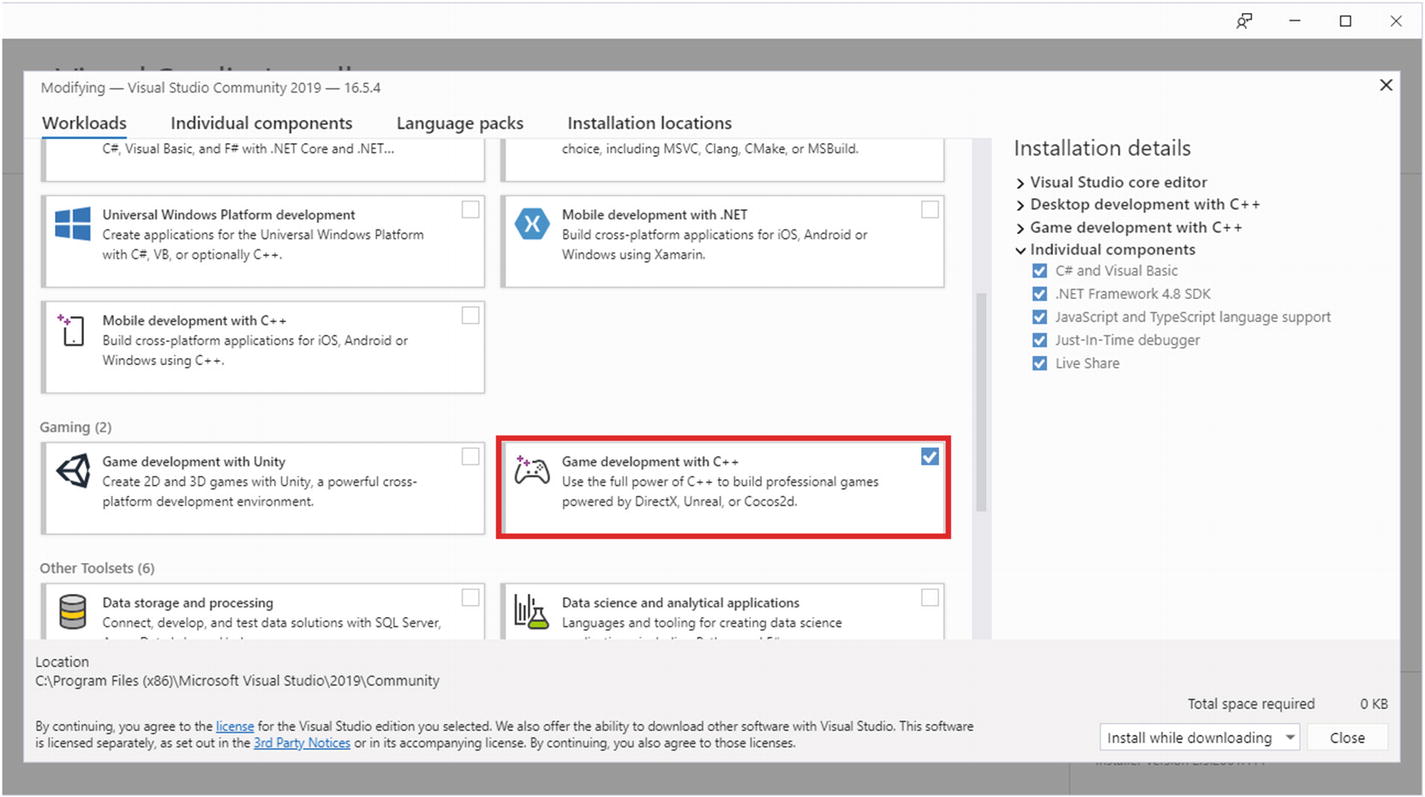Uncheck .NET Framework 4.8 SDK component
1425x797 pixels.
[x=1040, y=294]
